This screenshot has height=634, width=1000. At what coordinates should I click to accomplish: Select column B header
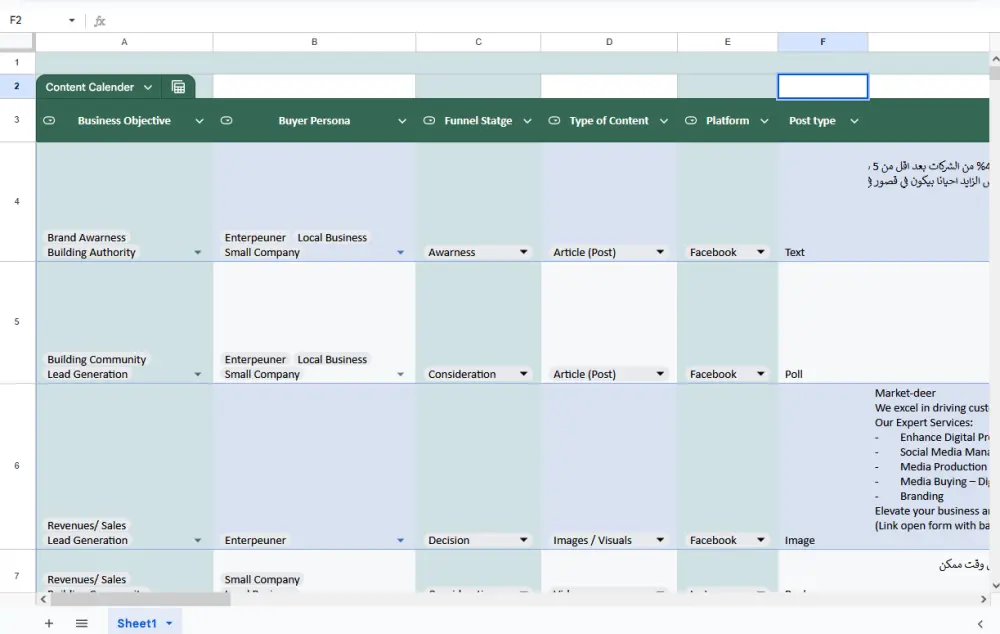click(x=314, y=41)
